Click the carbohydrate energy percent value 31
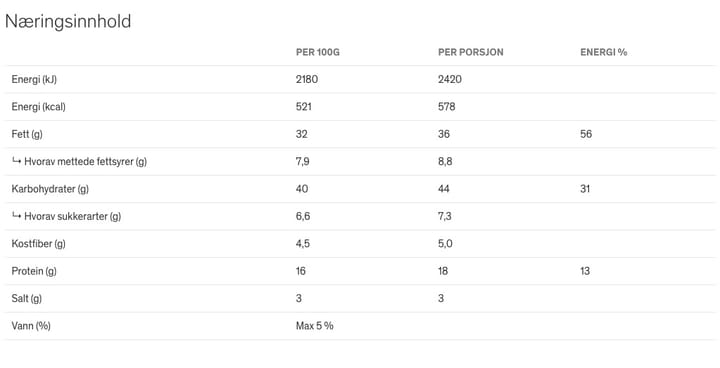 (585, 189)
